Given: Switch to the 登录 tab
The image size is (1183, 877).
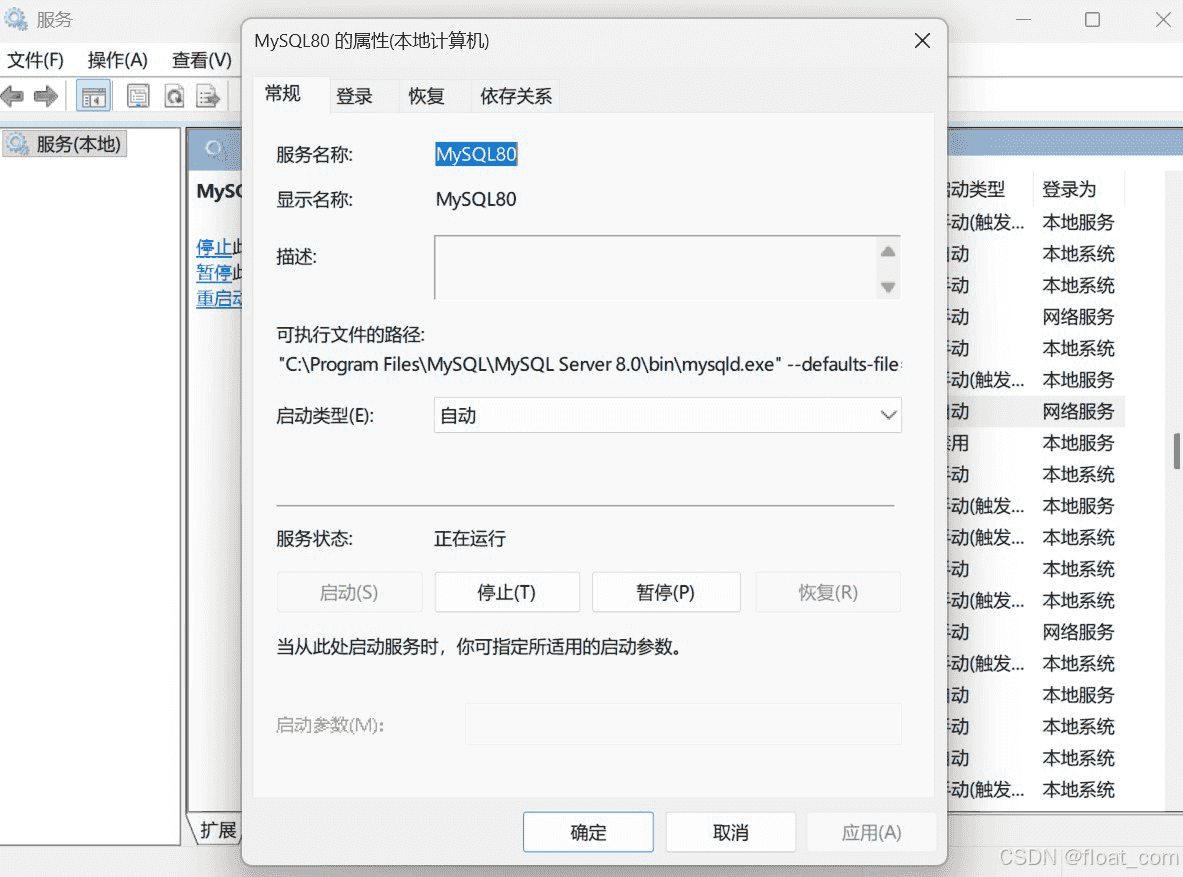Looking at the screenshot, I should [355, 96].
